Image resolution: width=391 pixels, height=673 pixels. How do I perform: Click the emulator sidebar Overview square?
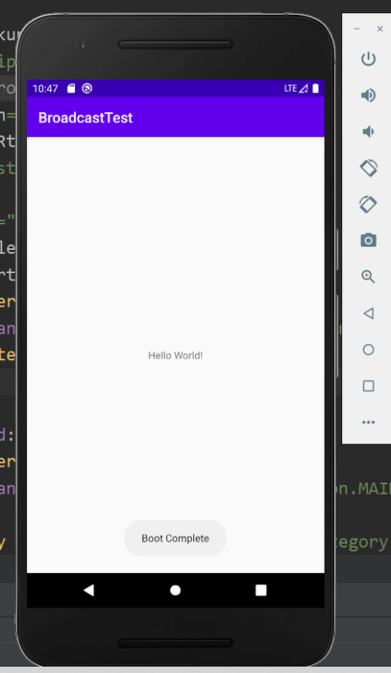point(368,386)
